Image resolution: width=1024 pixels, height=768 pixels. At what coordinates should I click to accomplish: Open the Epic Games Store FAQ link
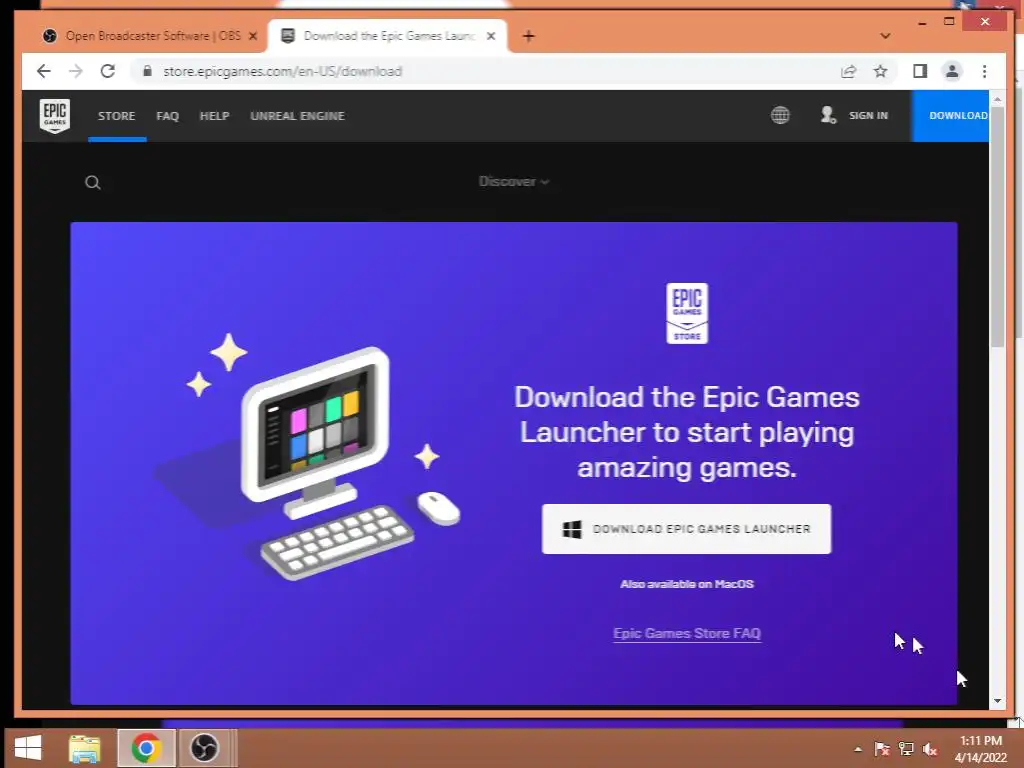[687, 633]
